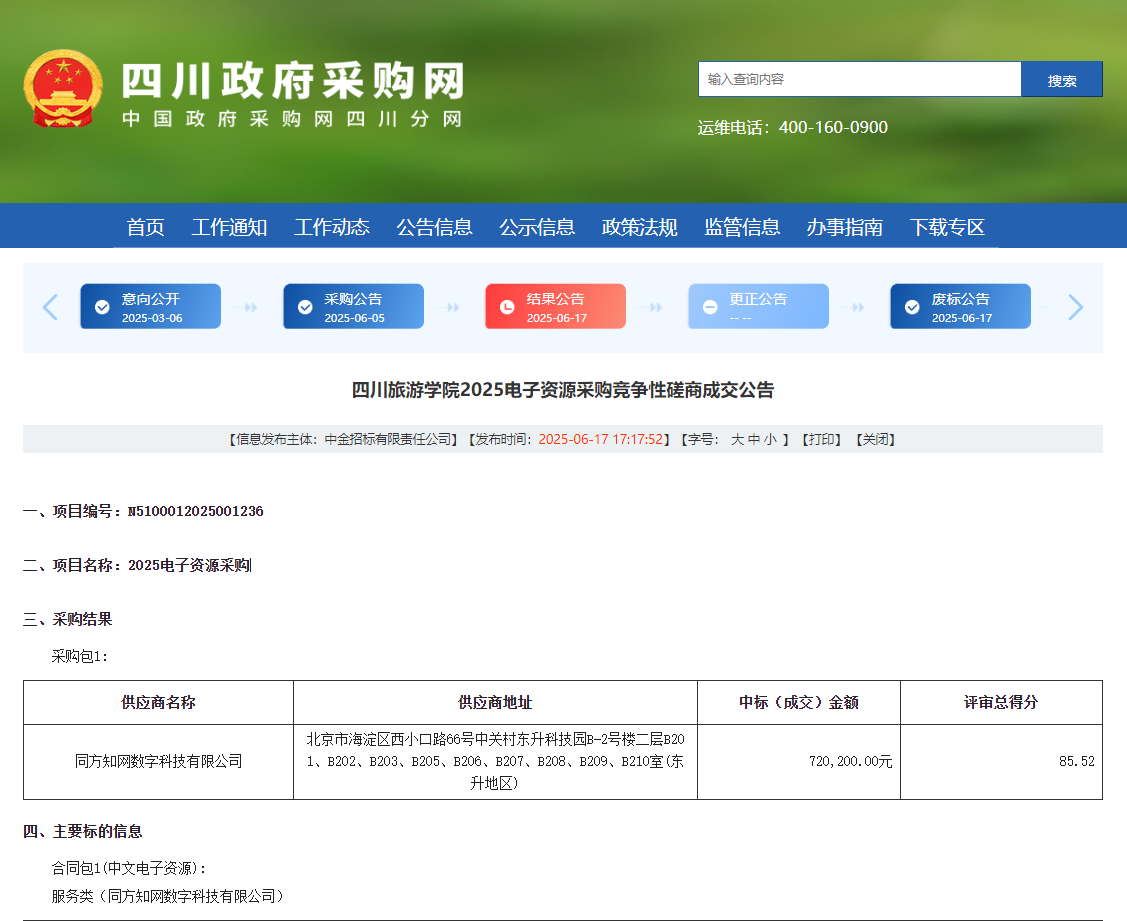
Task: Click hotline number 400-160-0900
Action: tap(833, 127)
